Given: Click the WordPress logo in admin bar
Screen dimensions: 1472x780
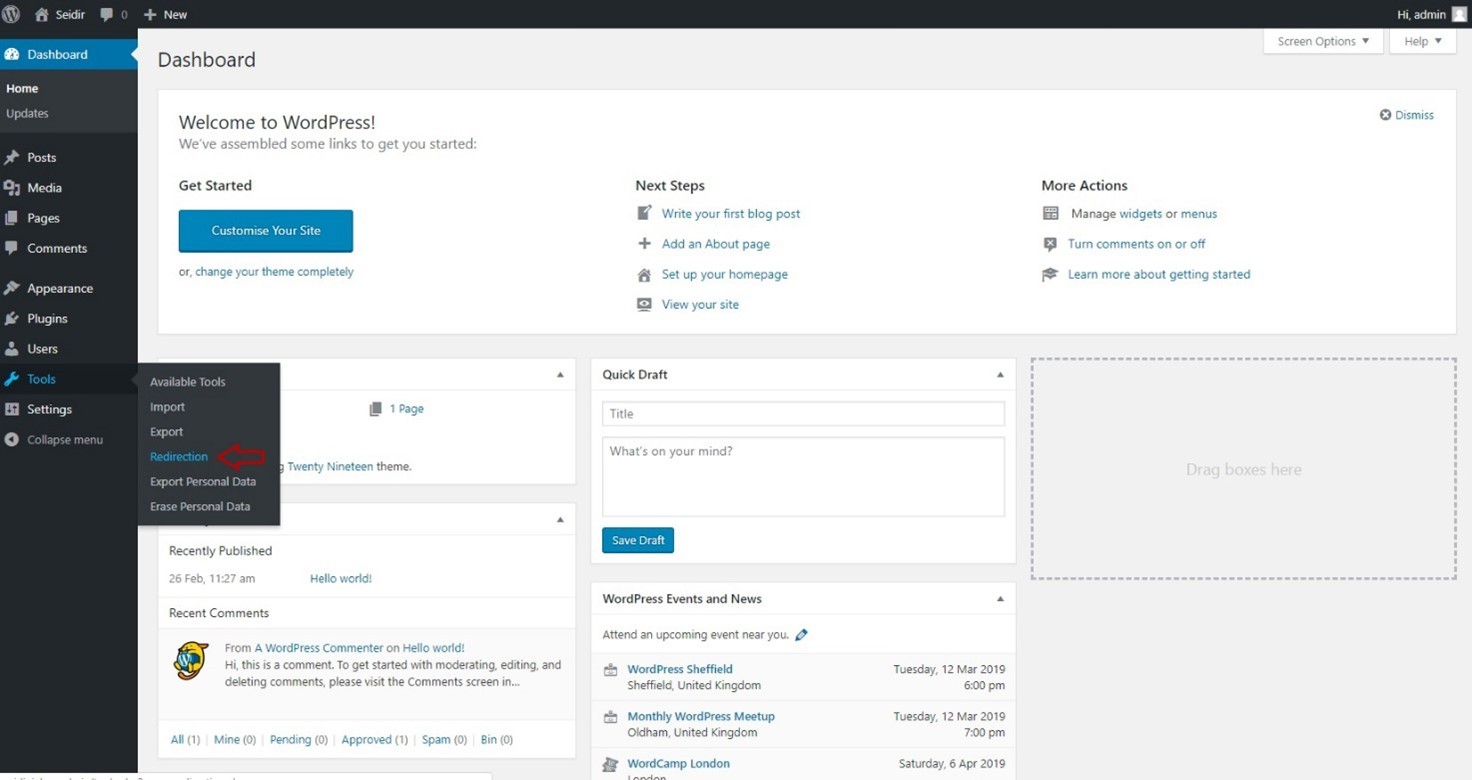Looking at the screenshot, I should pyautogui.click(x=11, y=14).
